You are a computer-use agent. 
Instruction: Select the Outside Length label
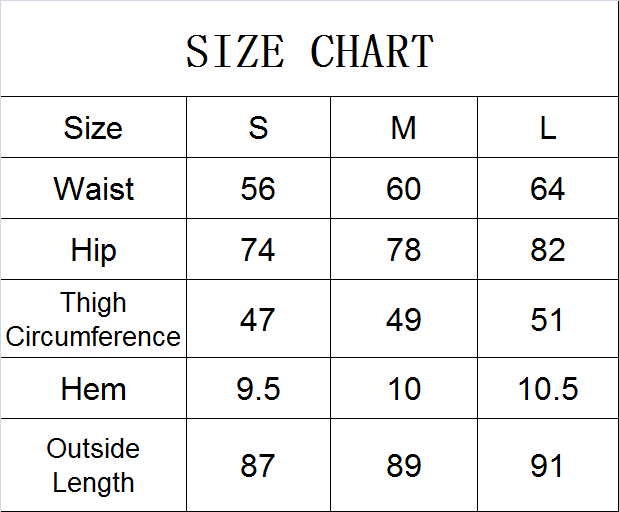coord(93,466)
